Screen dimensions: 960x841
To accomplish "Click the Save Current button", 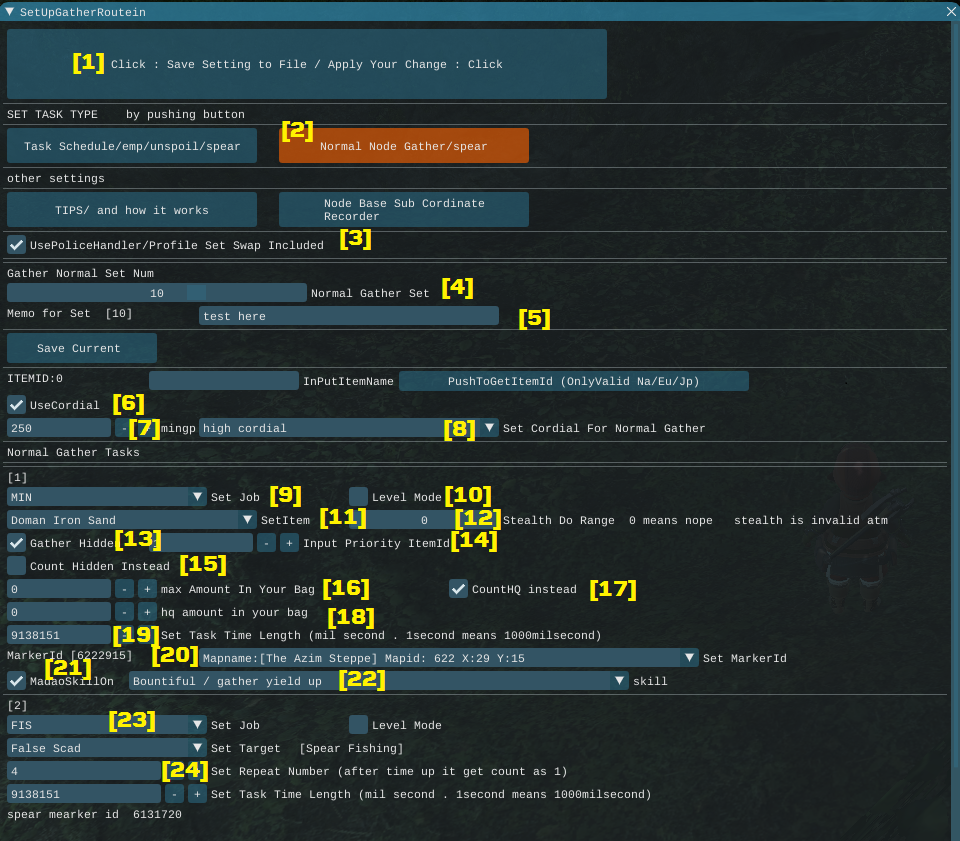I will 82,348.
